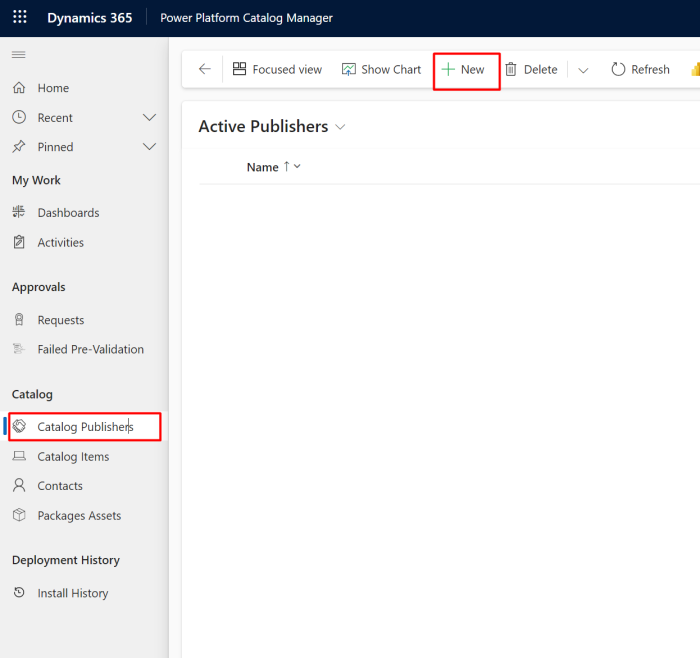This screenshot has height=658, width=700.
Task: Click the Refresh circular arrow icon
Action: [618, 69]
